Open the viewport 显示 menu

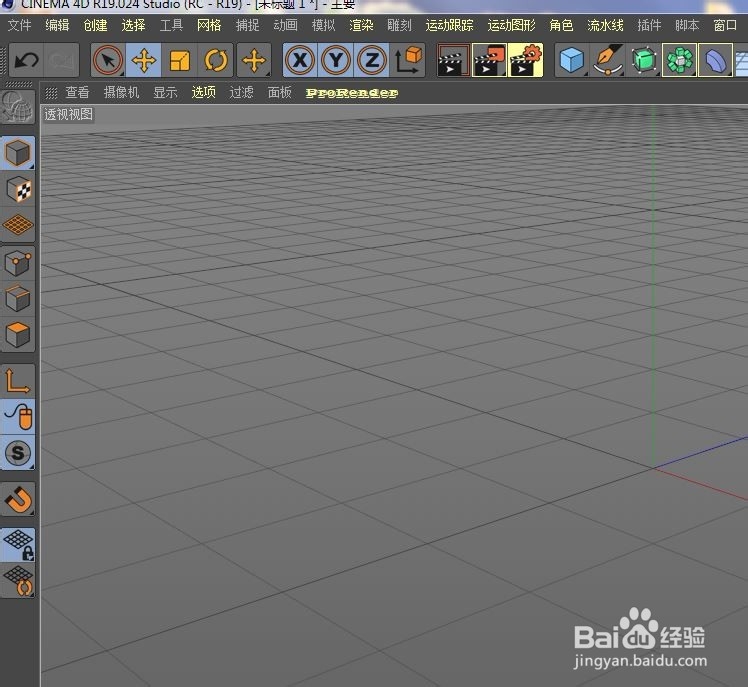point(166,92)
